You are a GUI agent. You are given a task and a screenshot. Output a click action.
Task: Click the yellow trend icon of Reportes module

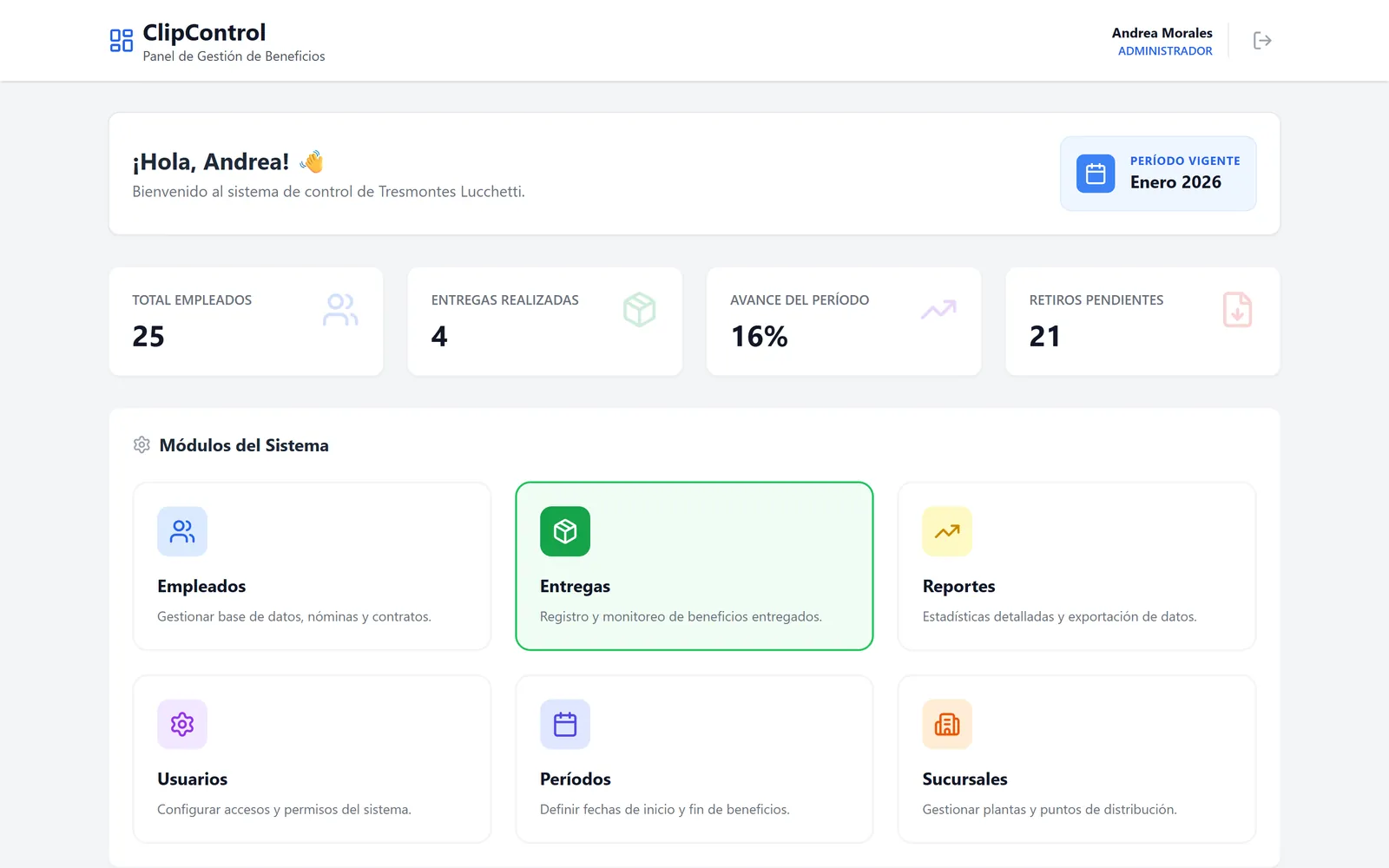point(947,531)
